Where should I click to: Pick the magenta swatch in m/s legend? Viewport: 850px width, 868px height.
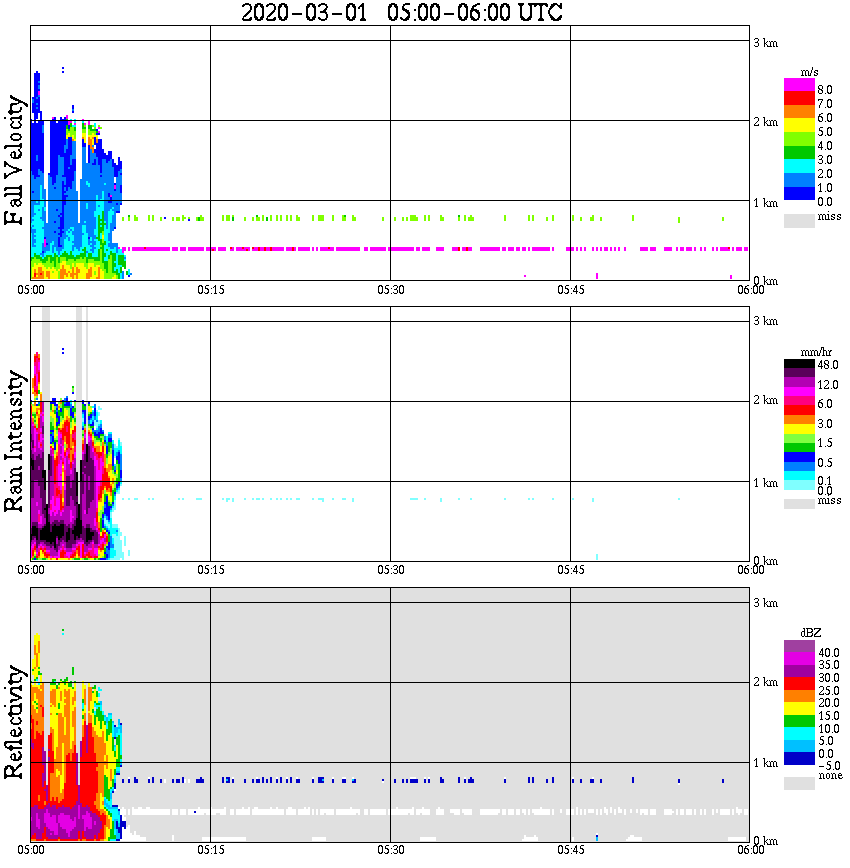click(799, 85)
